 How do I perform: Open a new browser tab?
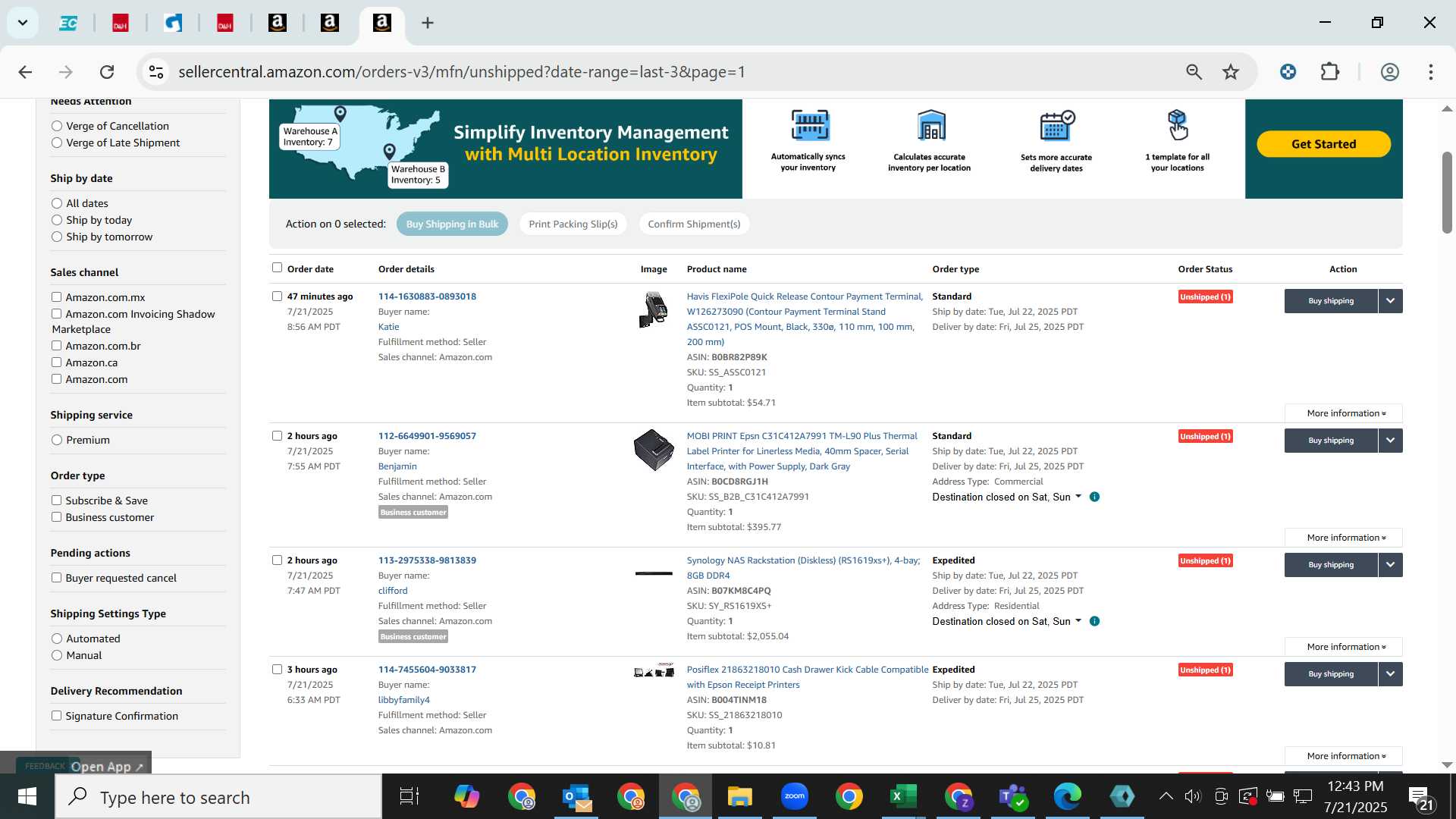pos(428,23)
